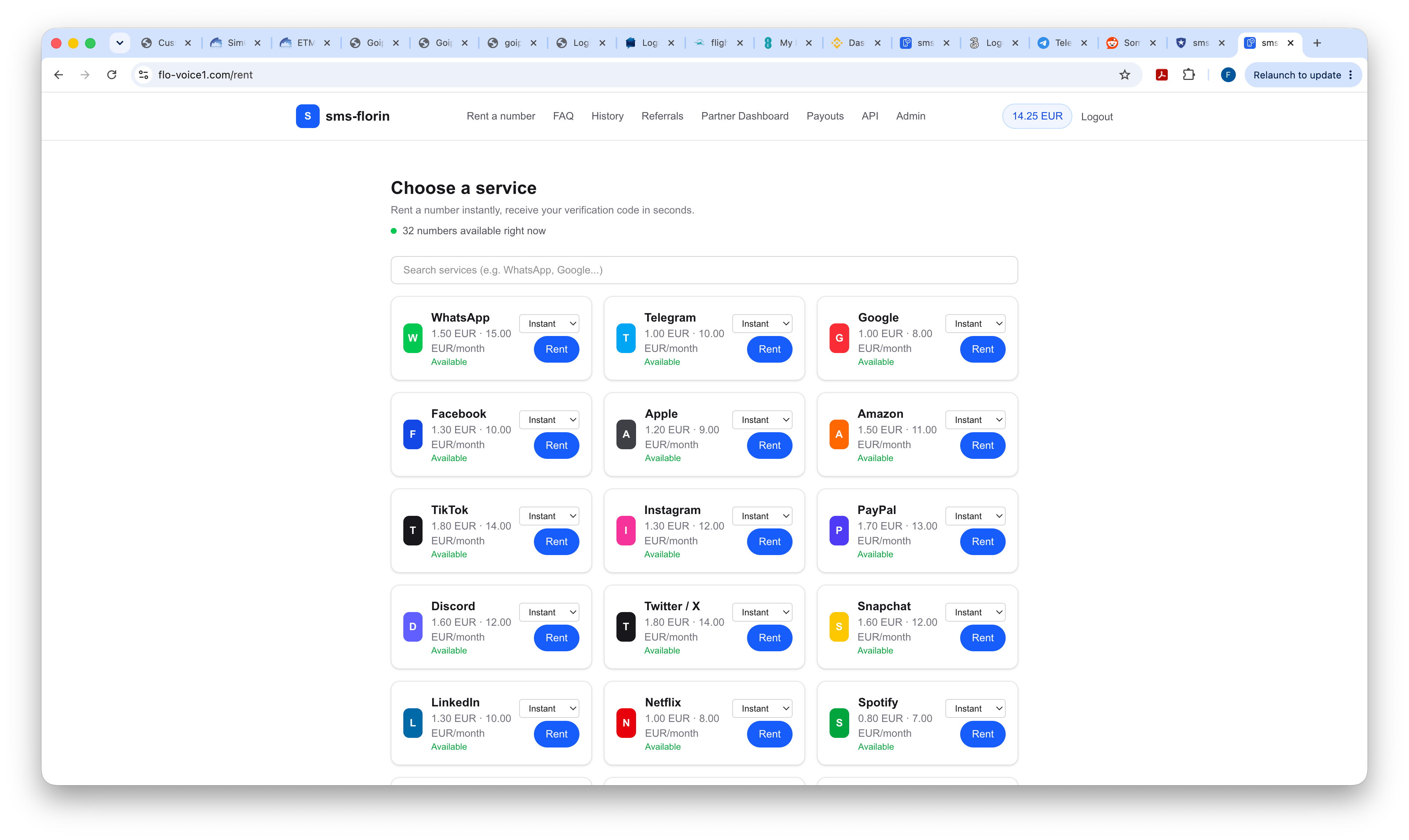Open the Chrome three-dot menu

click(x=1351, y=75)
